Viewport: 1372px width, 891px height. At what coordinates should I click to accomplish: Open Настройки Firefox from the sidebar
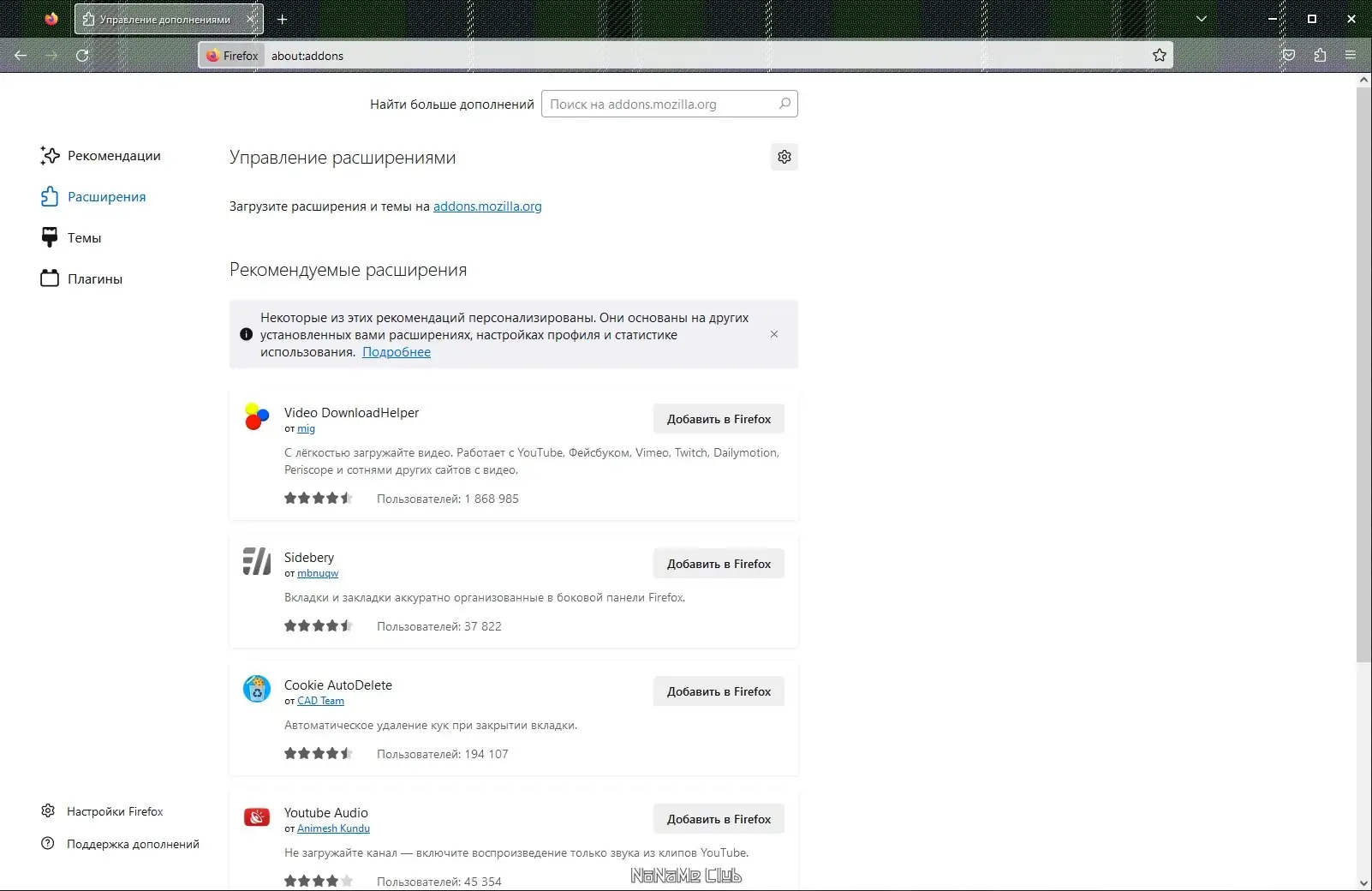[102, 811]
